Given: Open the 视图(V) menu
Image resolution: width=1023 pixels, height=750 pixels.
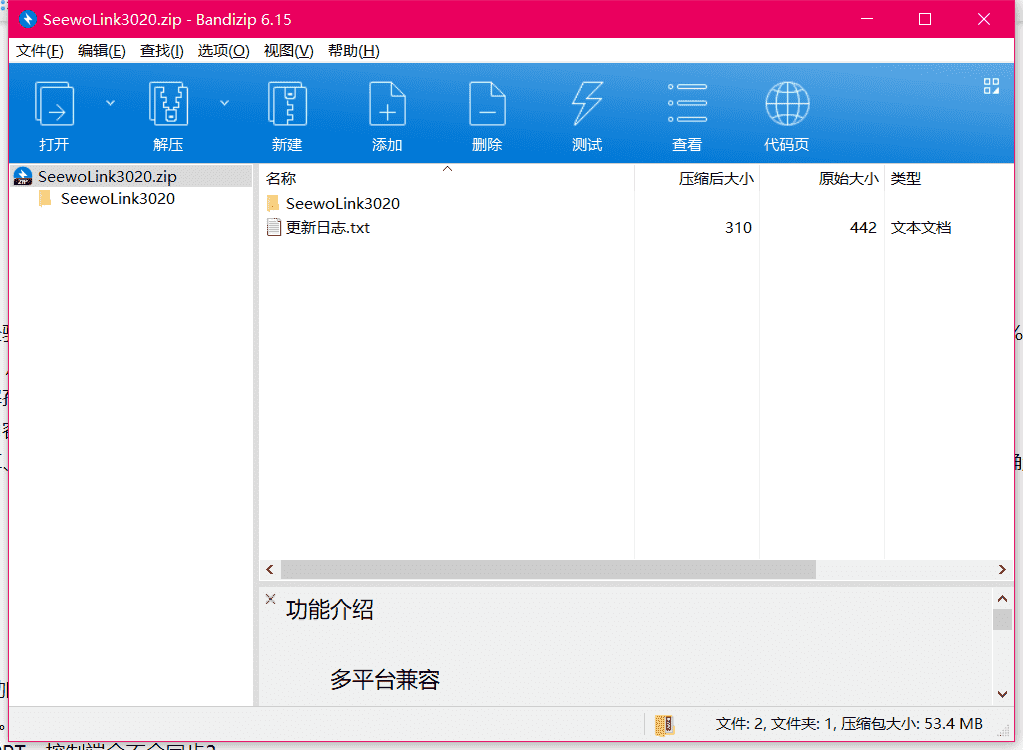Looking at the screenshot, I should click(288, 51).
